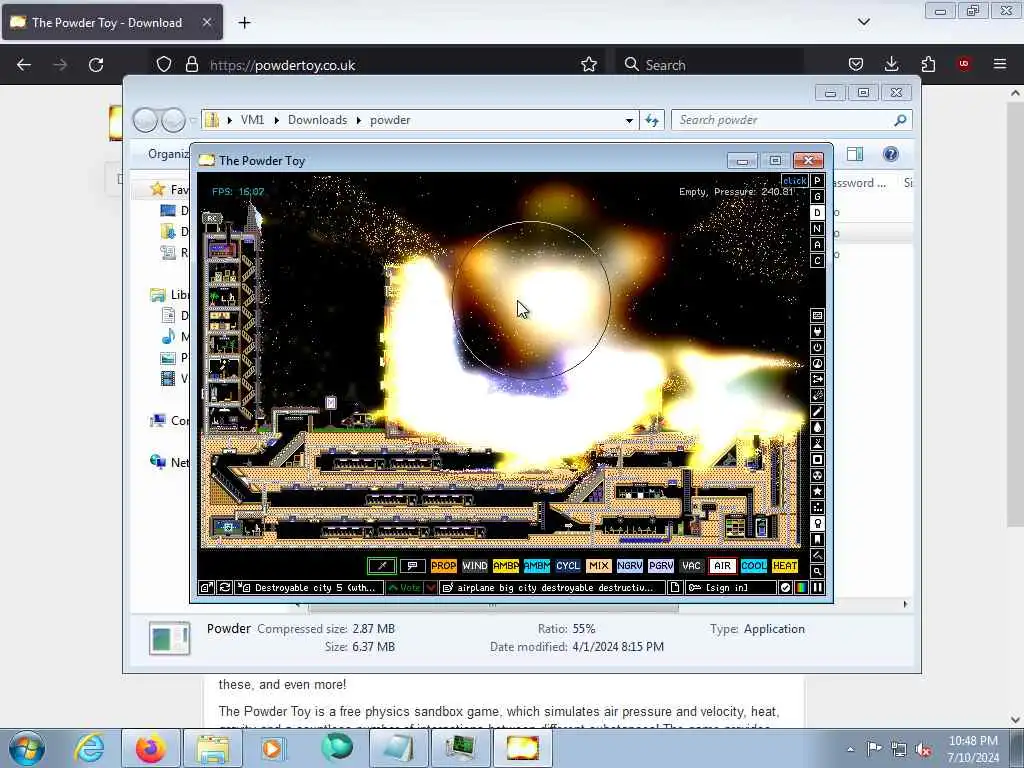Image resolution: width=1024 pixels, height=768 pixels.
Task: Open renderer options rainbow swatch
Action: coord(801,588)
